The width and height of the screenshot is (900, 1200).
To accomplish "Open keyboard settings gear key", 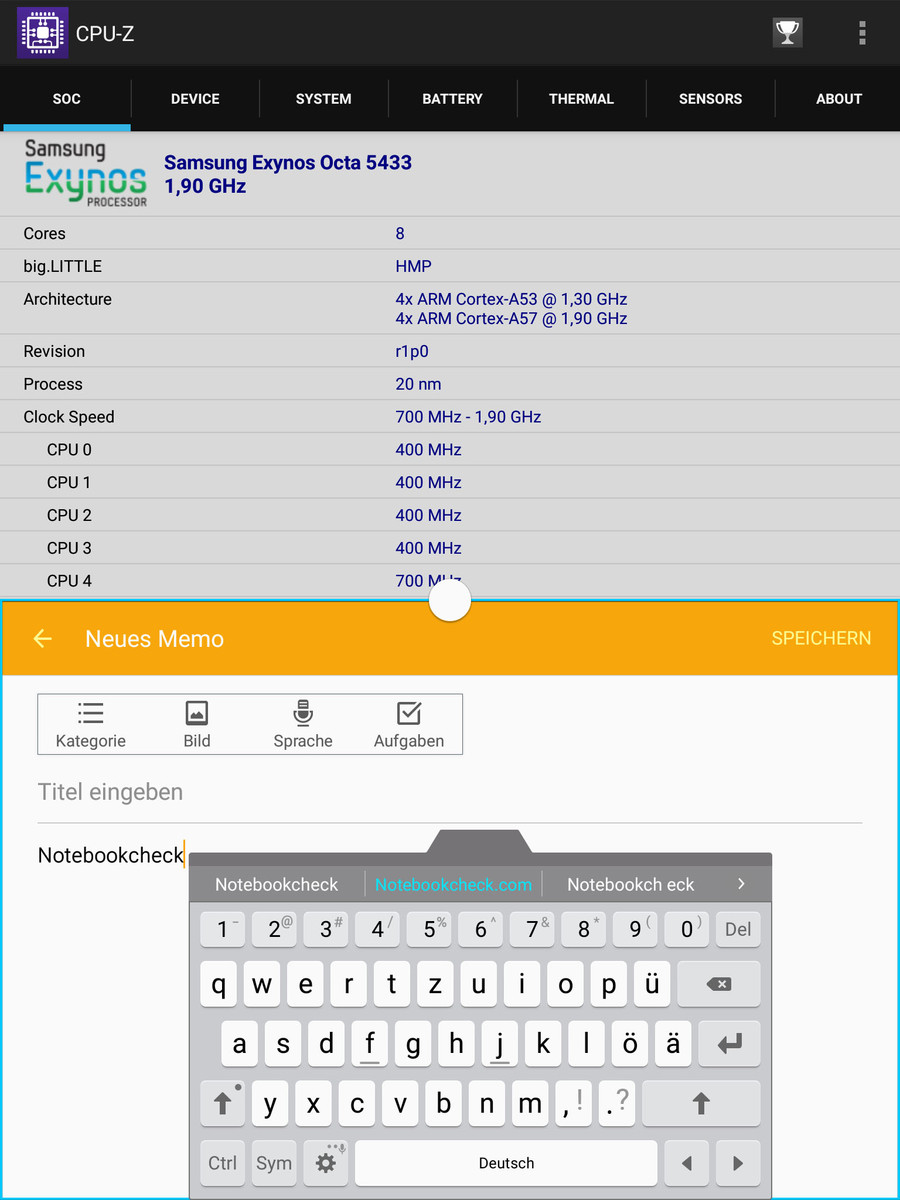I will click(325, 1163).
